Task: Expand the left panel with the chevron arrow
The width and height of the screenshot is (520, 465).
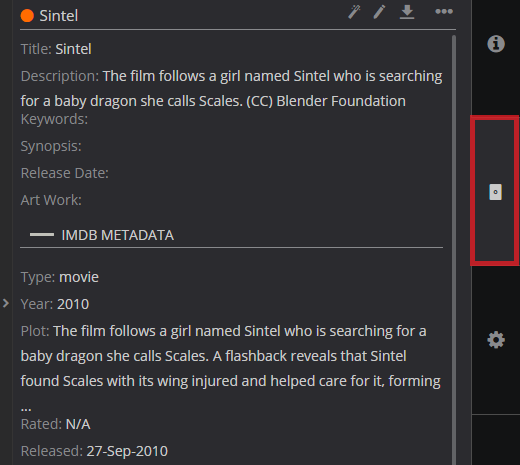Action: pyautogui.click(x=6, y=303)
